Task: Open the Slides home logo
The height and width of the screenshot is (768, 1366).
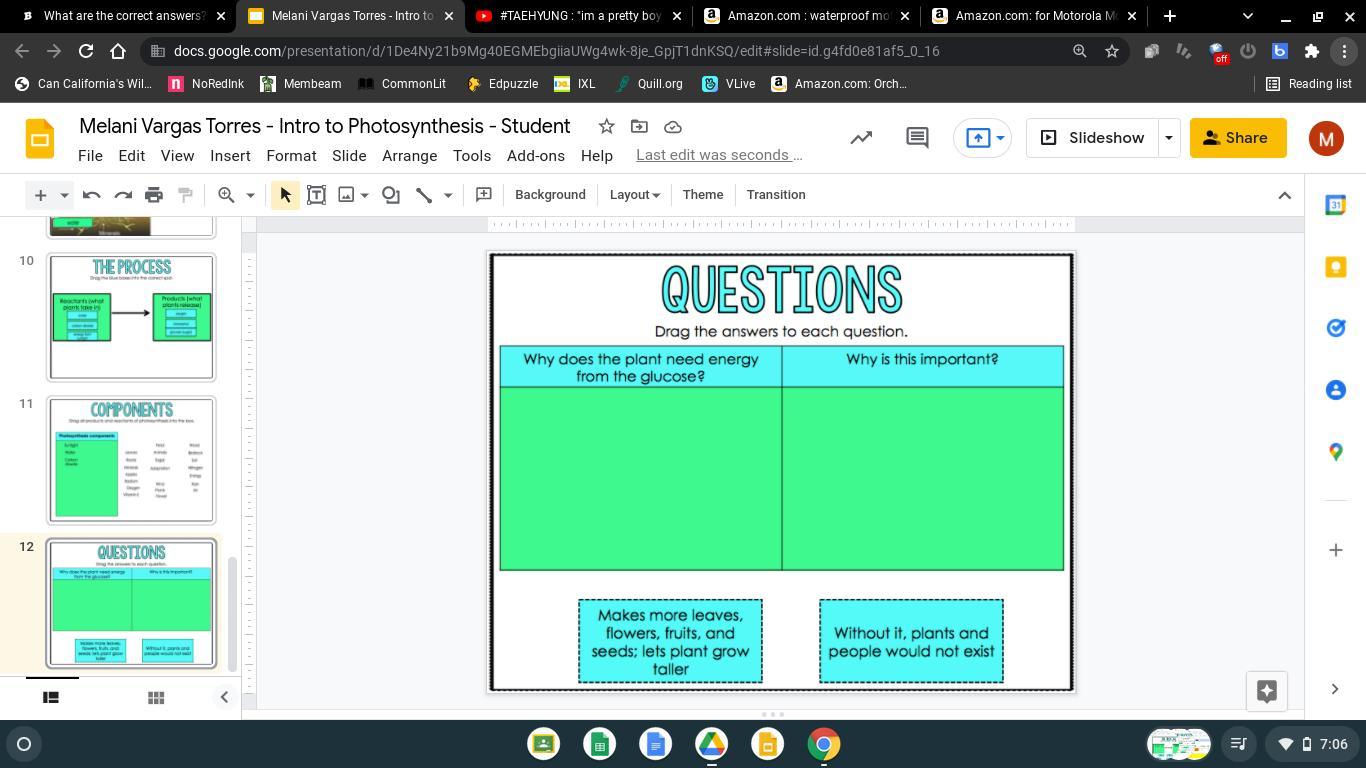Action: click(x=40, y=138)
